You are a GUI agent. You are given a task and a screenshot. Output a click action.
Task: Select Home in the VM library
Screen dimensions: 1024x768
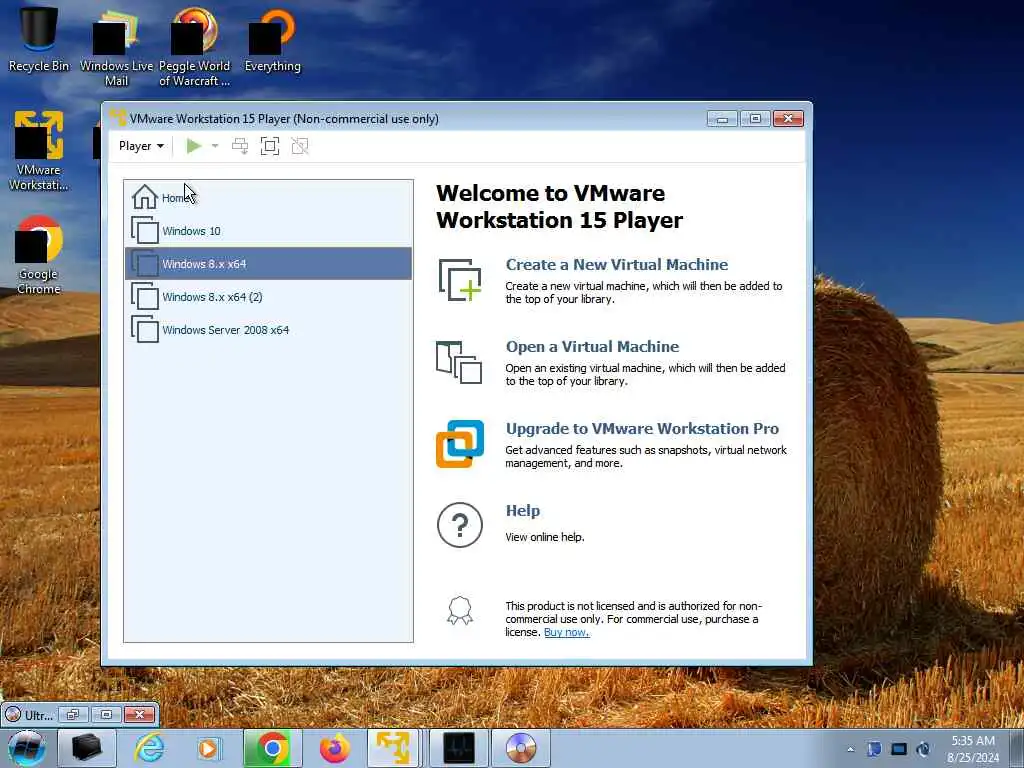pos(268,197)
